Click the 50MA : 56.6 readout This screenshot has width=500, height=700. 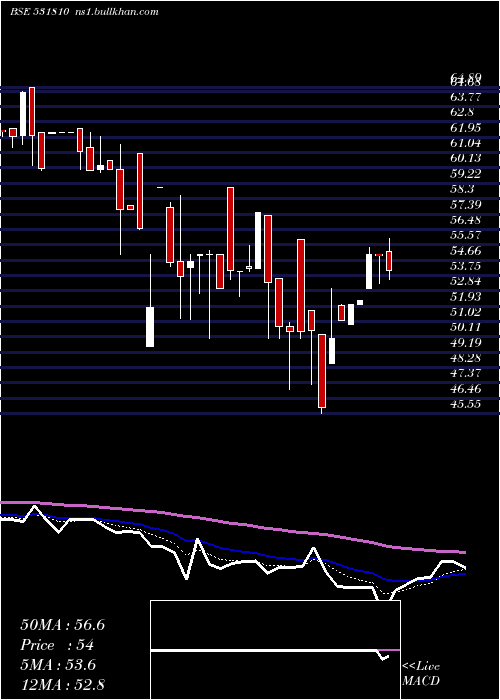(x=62, y=625)
